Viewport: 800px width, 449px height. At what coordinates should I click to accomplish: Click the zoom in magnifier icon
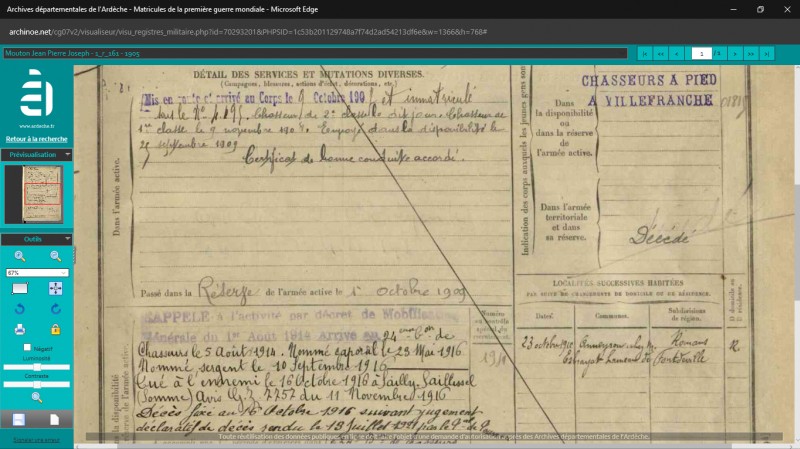pos(20,256)
